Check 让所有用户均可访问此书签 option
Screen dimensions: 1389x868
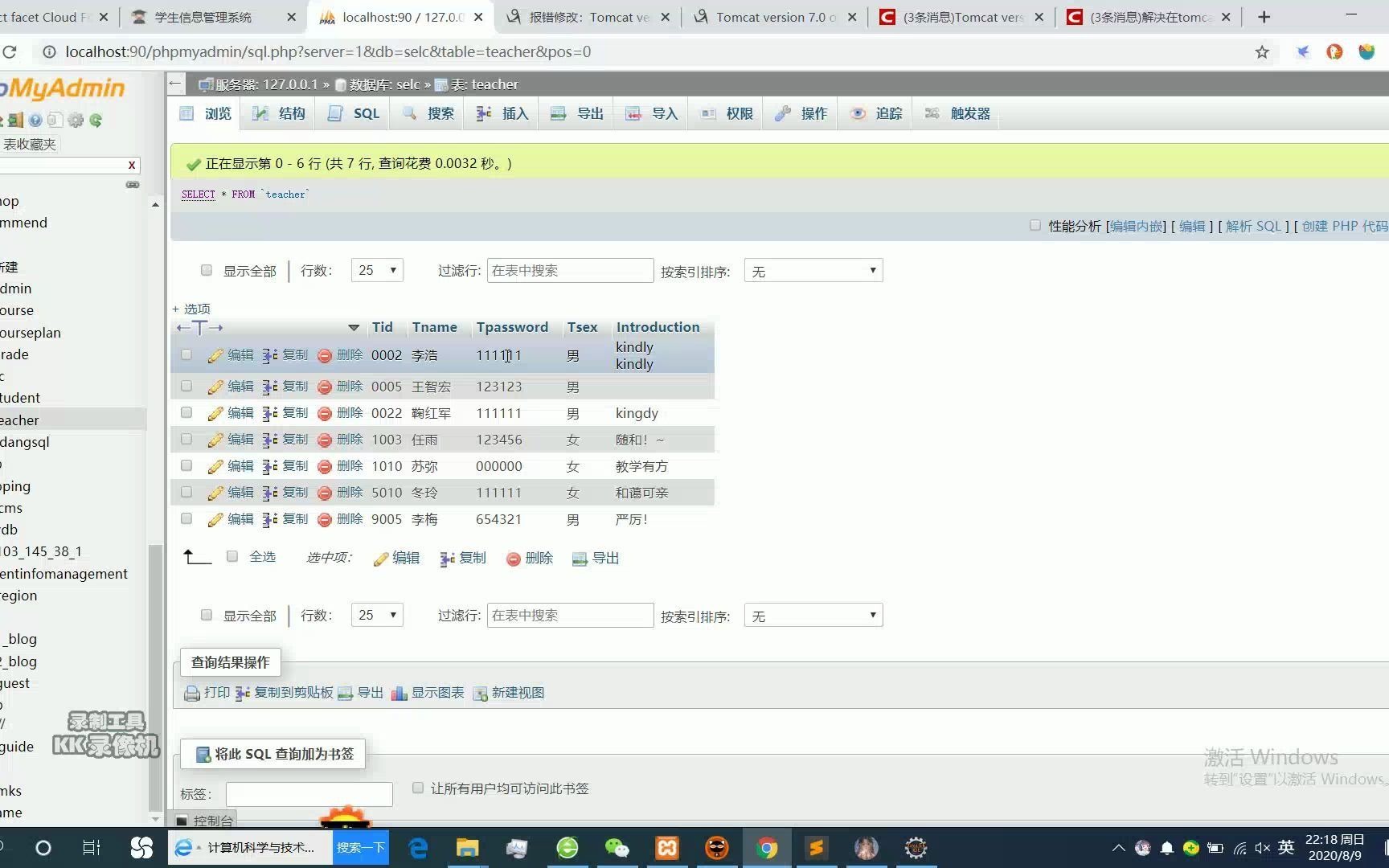[x=418, y=788]
